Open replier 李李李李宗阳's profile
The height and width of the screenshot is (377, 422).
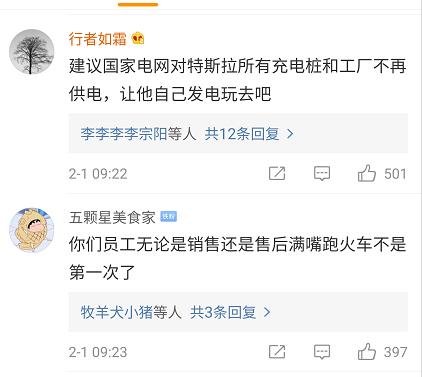coord(124,134)
